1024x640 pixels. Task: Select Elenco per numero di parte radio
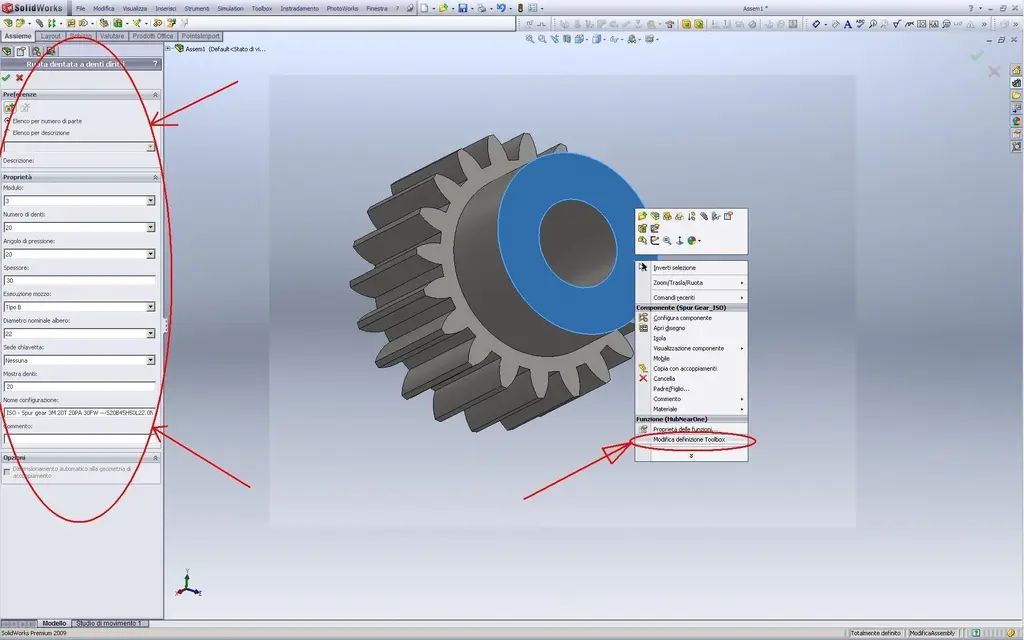click(7, 121)
